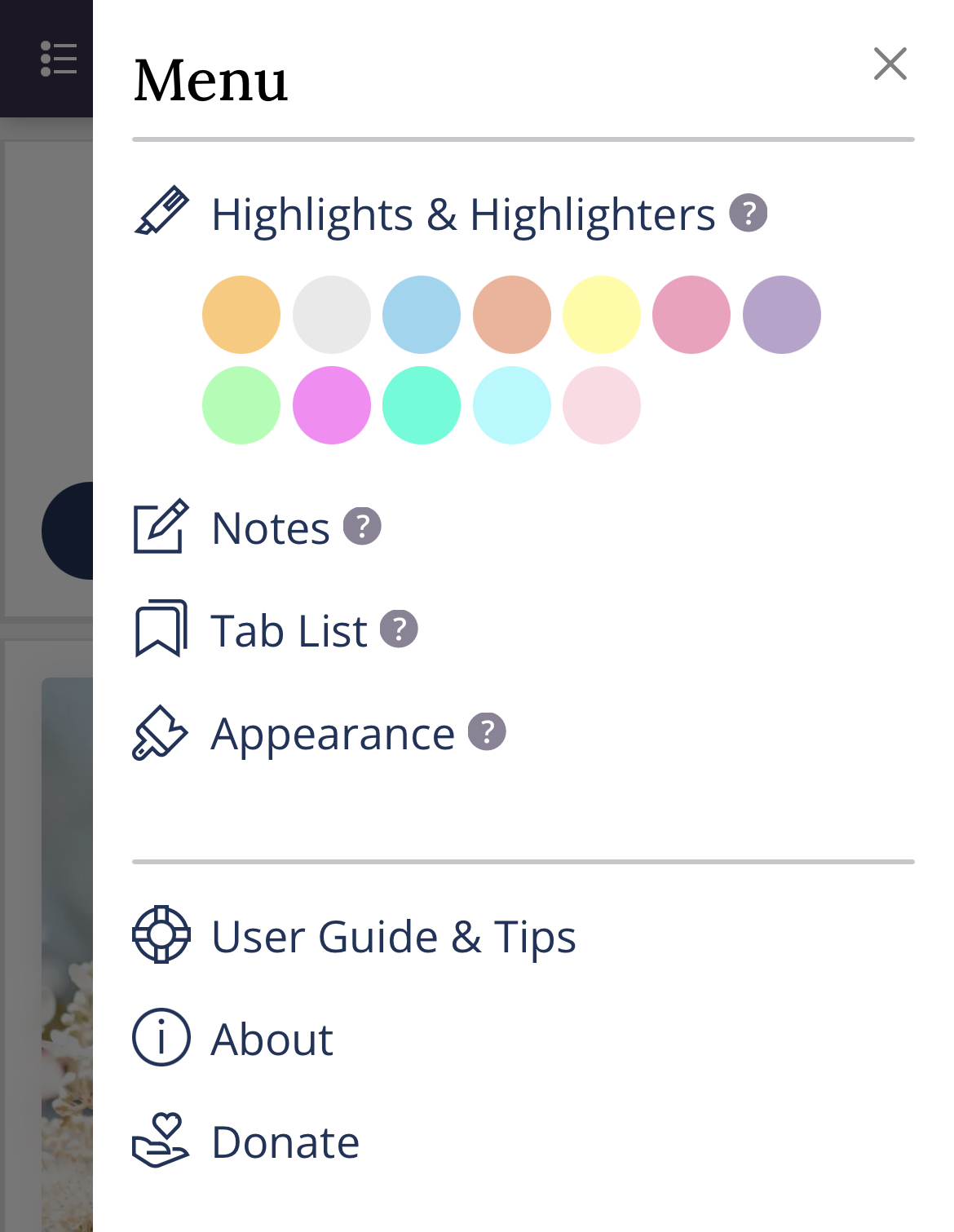Open the Donate page
Viewport: 954px width, 1232px height.
pyautogui.click(x=285, y=1141)
